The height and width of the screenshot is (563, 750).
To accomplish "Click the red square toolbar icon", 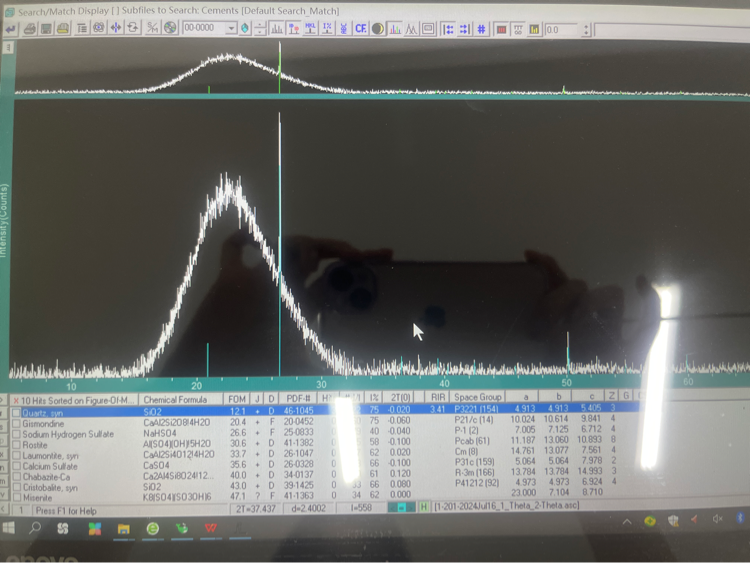I will pyautogui.click(x=500, y=29).
